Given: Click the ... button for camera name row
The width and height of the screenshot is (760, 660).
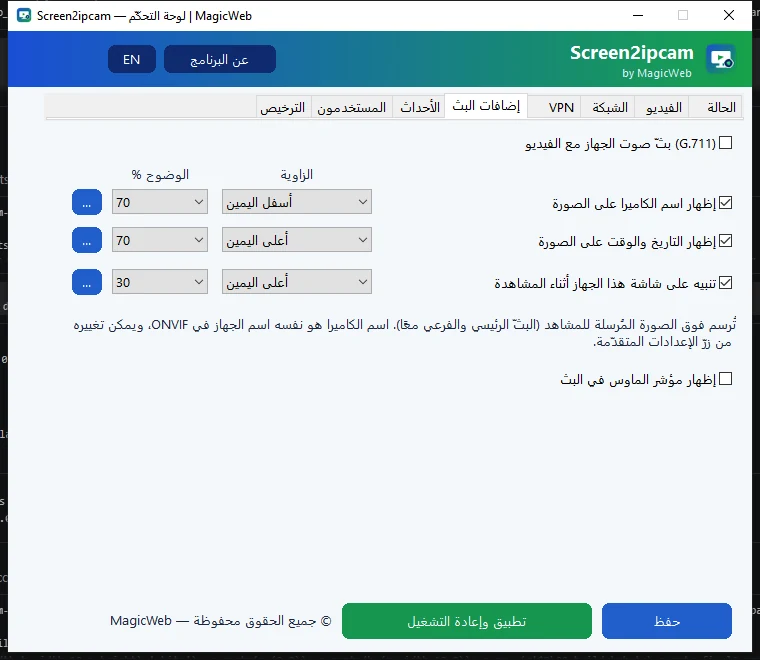Looking at the screenshot, I should [x=87, y=202].
